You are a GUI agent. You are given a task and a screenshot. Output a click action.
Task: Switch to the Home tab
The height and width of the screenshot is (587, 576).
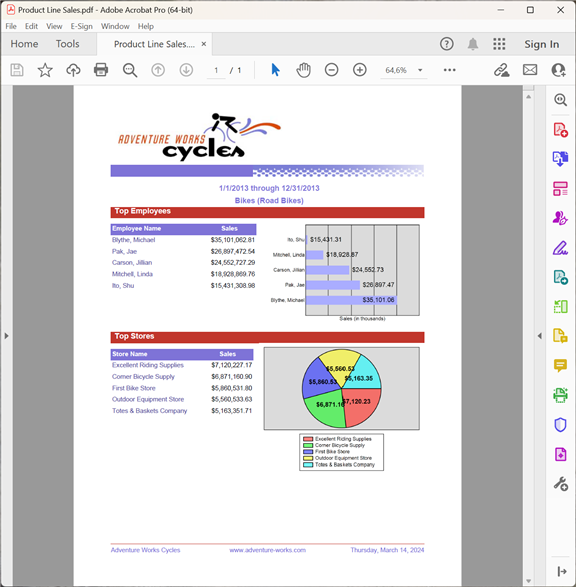(24, 44)
